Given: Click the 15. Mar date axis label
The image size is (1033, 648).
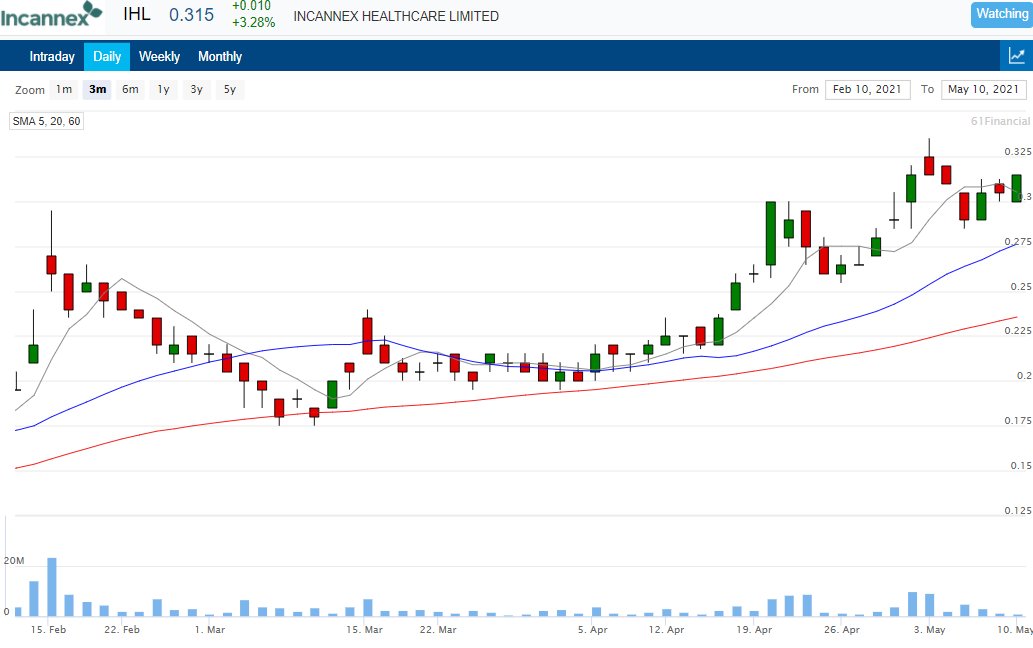Looking at the screenshot, I should pyautogui.click(x=364, y=630).
